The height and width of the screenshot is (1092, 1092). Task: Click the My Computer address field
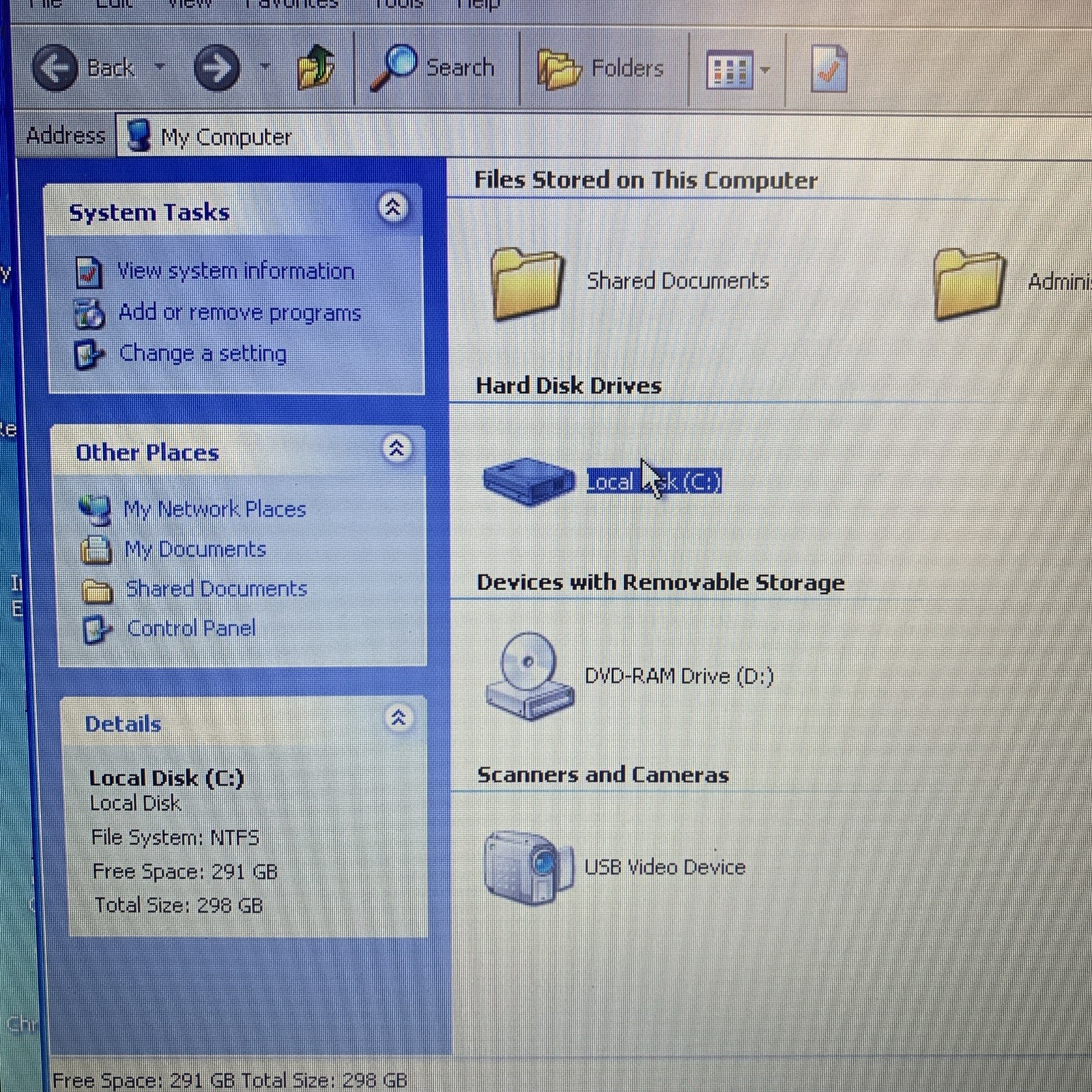pyautogui.click(x=604, y=136)
